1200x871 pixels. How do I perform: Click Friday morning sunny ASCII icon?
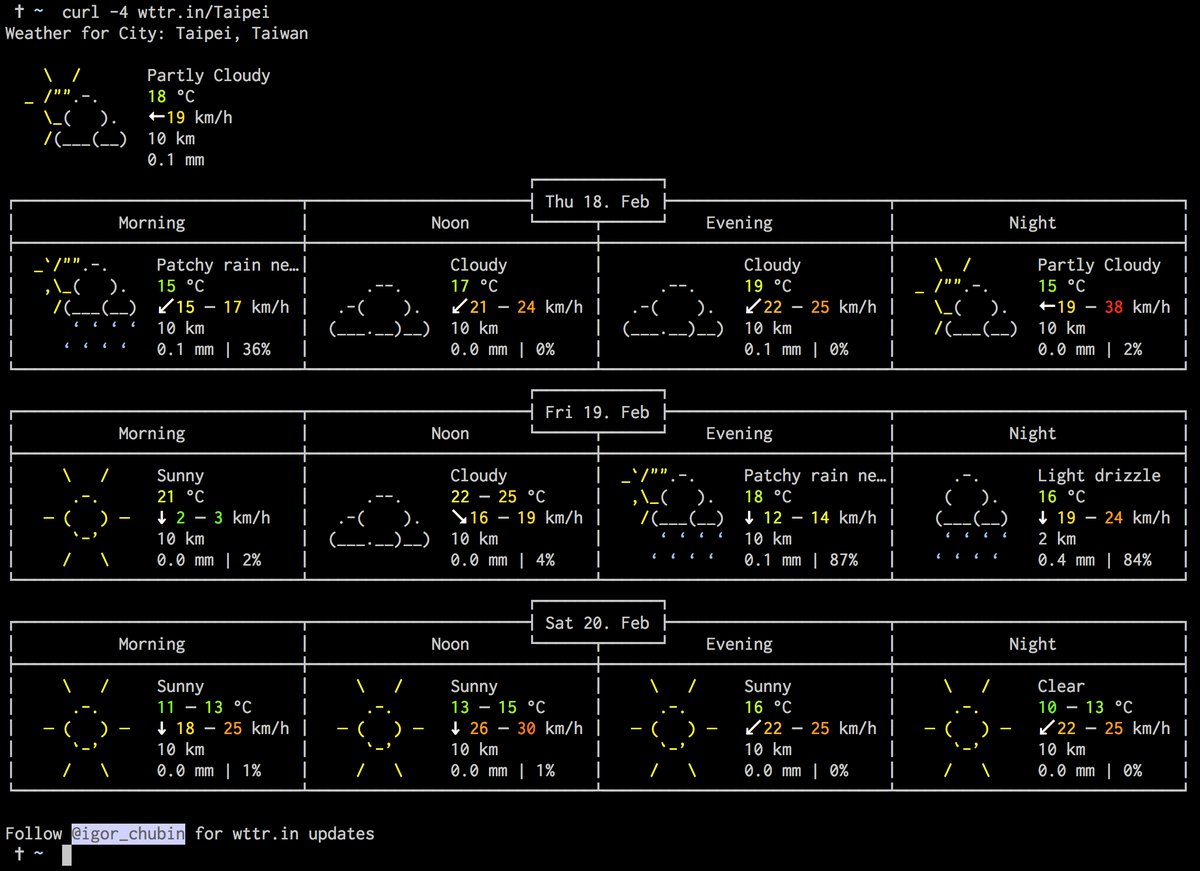[86, 518]
